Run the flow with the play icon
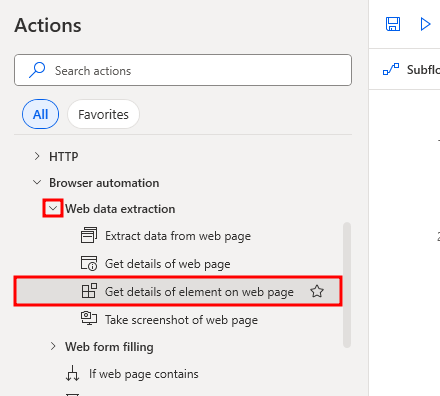This screenshot has height=396, width=440. tap(425, 24)
